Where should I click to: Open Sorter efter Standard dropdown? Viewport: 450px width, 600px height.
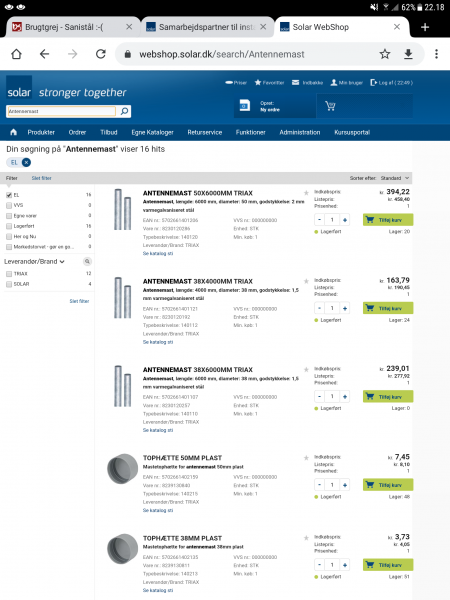coord(395,178)
